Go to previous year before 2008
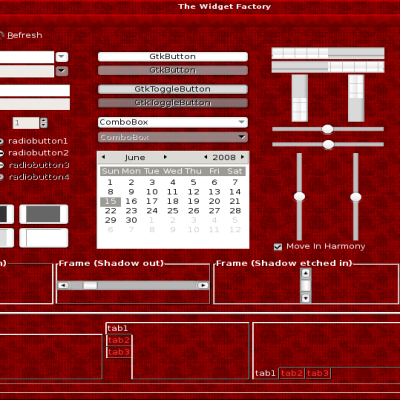 [x=205, y=157]
